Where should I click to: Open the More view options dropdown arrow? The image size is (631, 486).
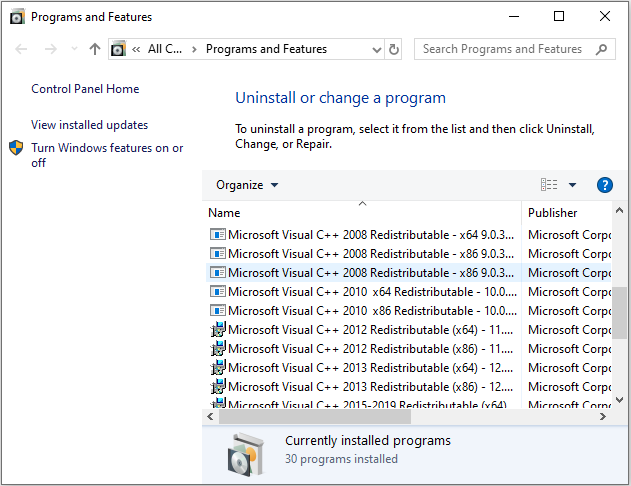[572, 185]
